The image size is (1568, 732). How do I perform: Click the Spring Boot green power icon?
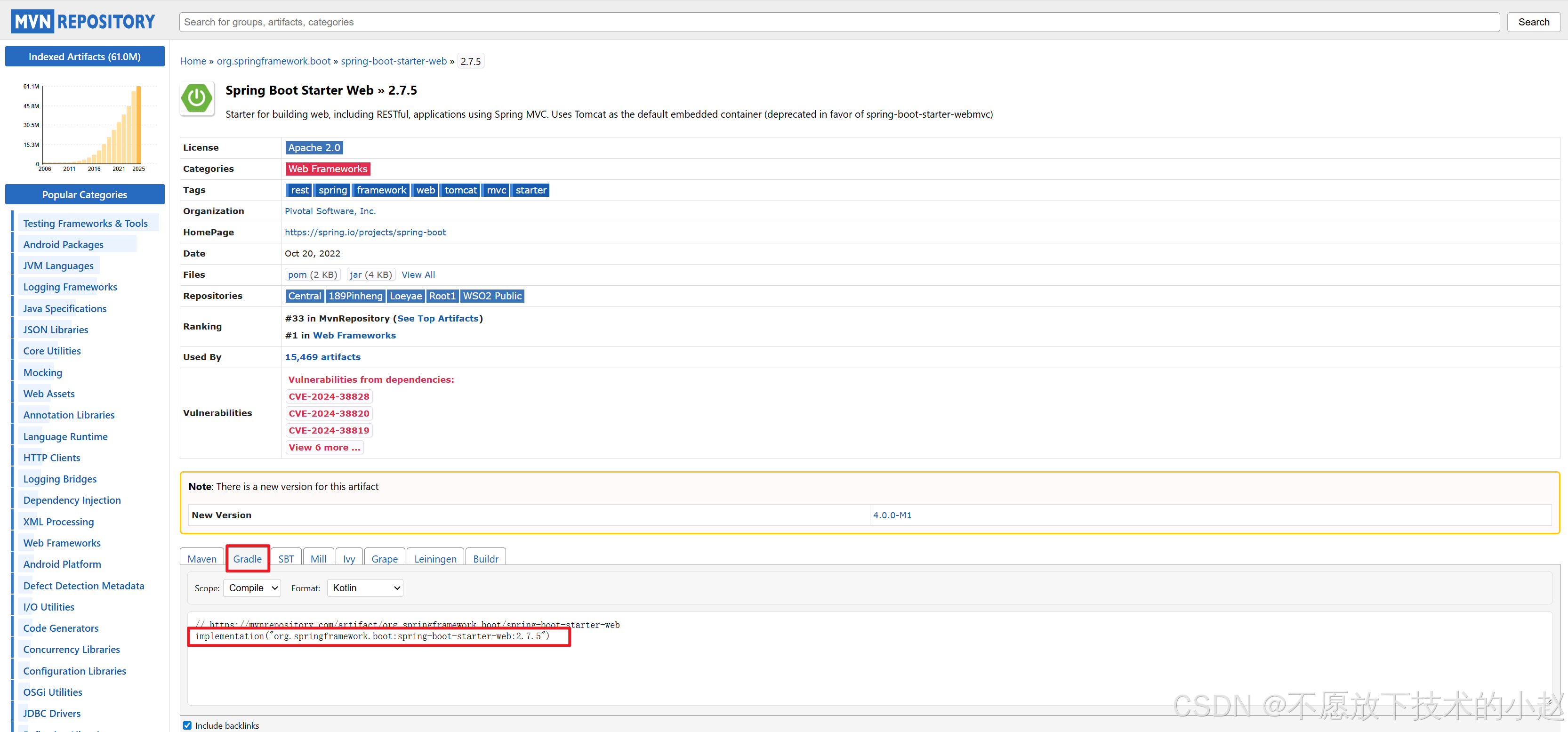(197, 97)
